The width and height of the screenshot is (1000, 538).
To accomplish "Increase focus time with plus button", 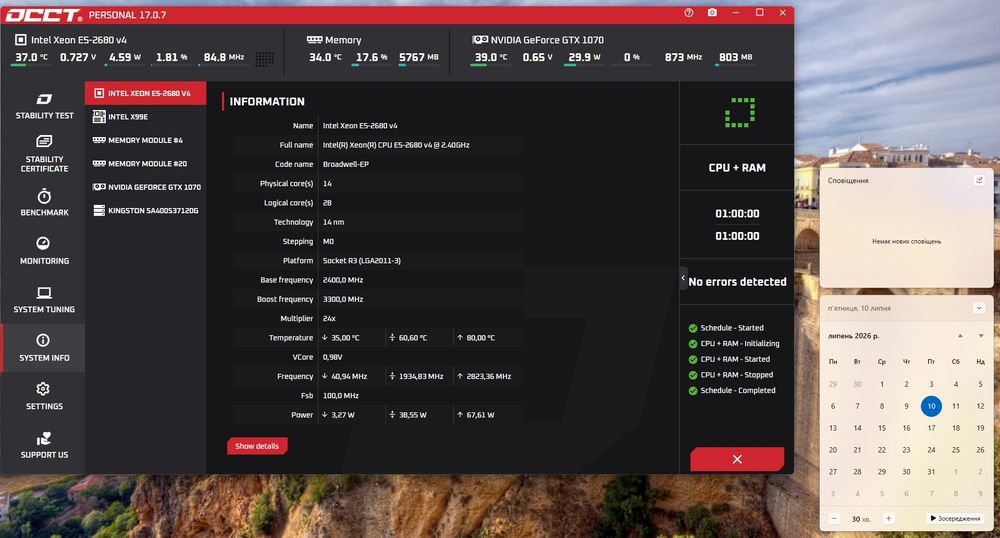I will 888,518.
